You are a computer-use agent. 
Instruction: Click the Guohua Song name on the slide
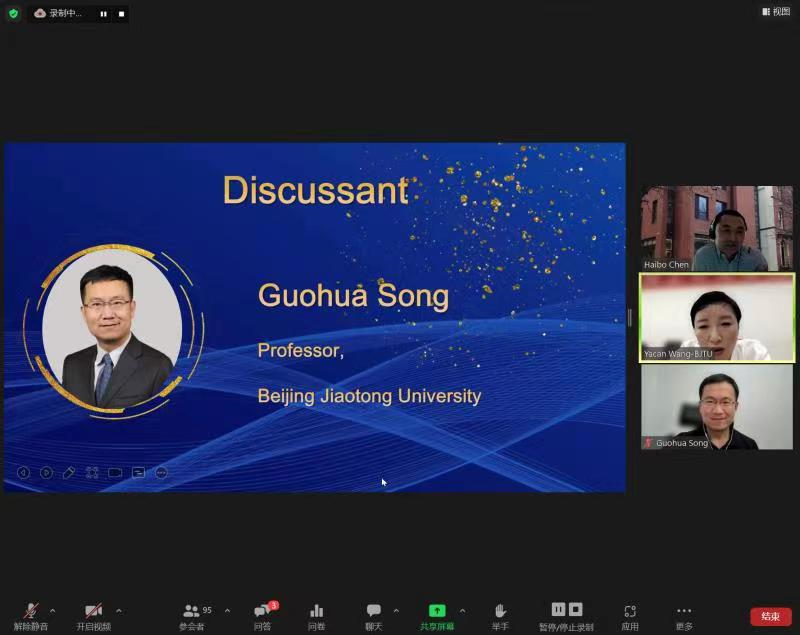pyautogui.click(x=353, y=296)
